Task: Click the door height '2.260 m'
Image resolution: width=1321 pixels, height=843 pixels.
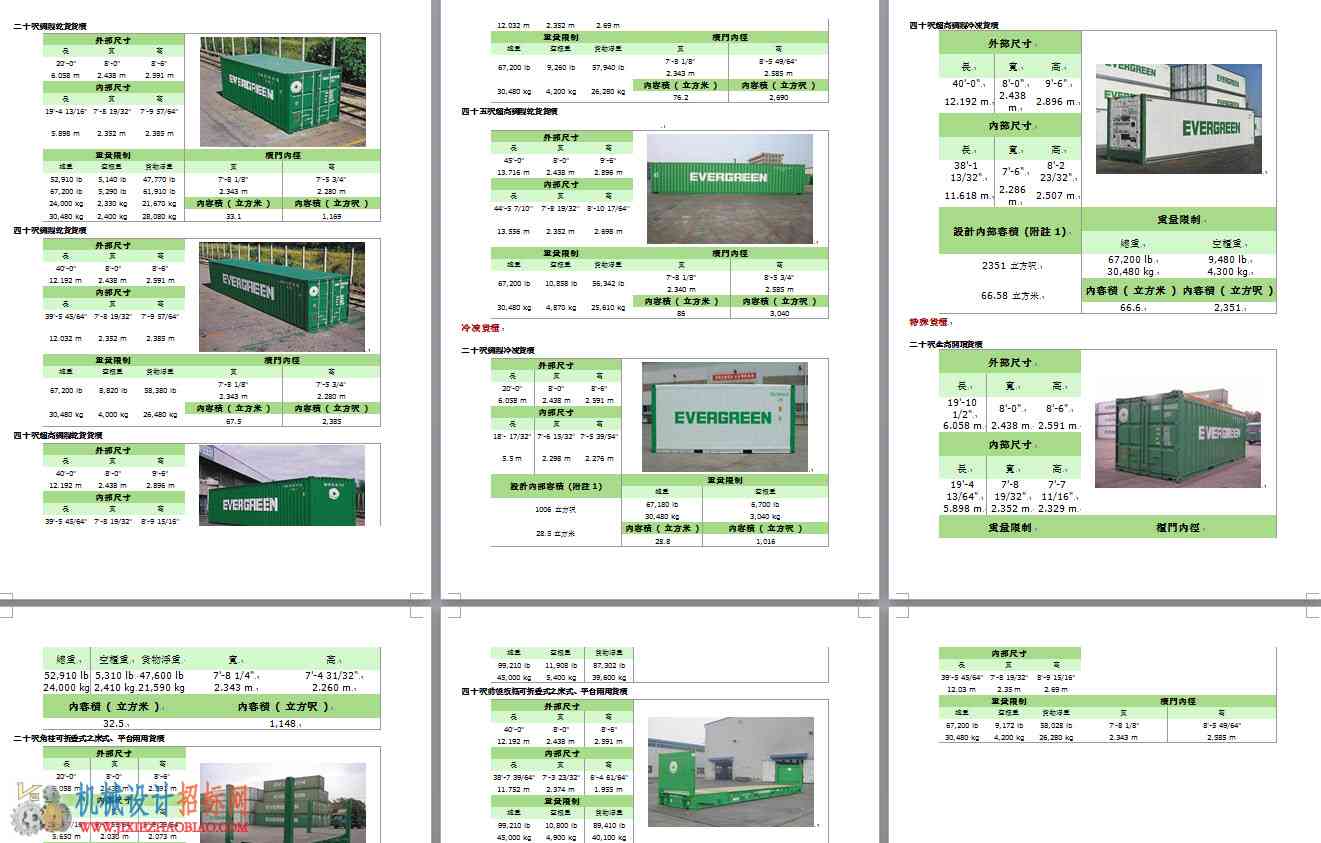Action: coord(331,688)
